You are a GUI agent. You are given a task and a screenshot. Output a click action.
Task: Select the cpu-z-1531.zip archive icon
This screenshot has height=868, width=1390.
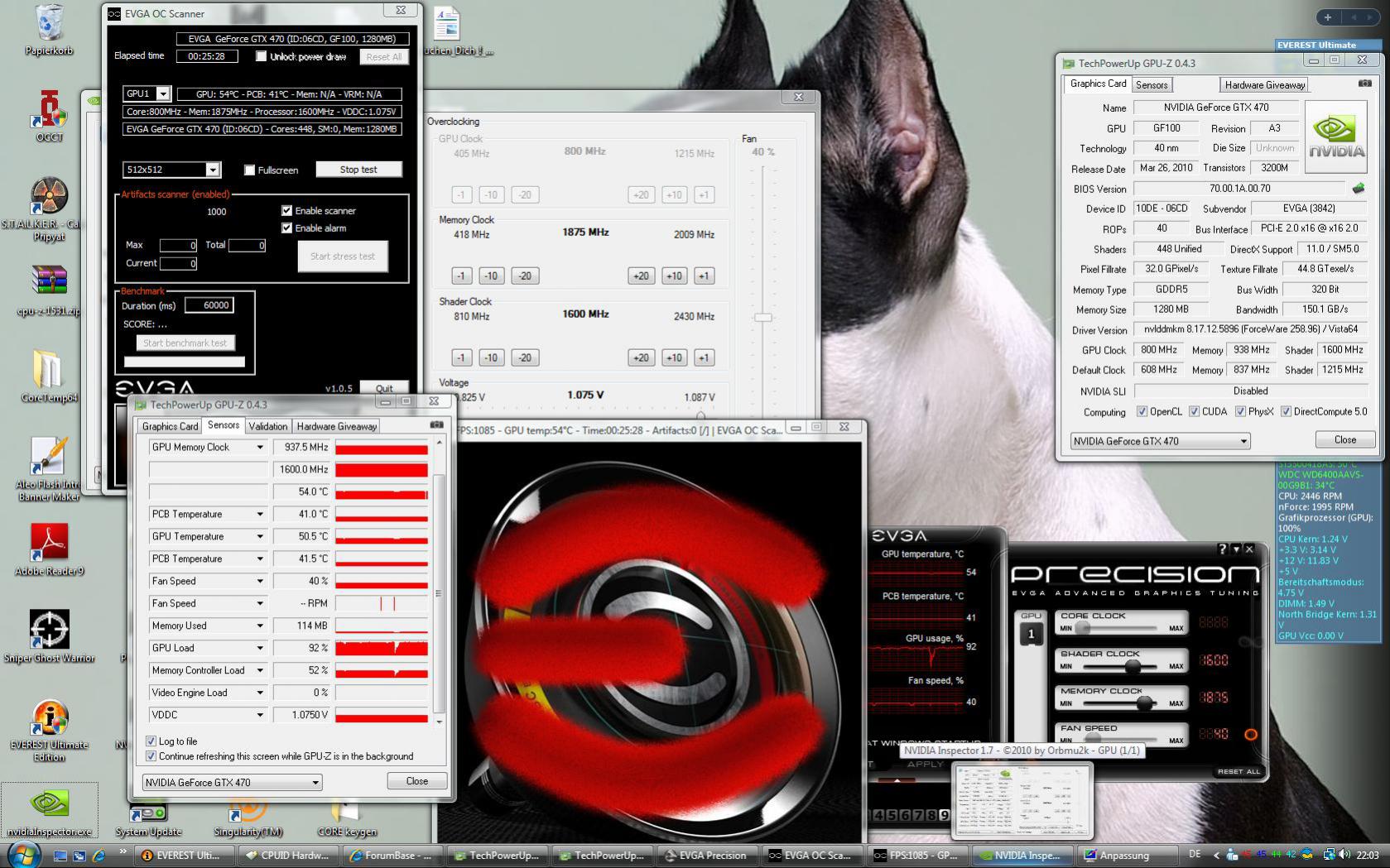(x=49, y=290)
